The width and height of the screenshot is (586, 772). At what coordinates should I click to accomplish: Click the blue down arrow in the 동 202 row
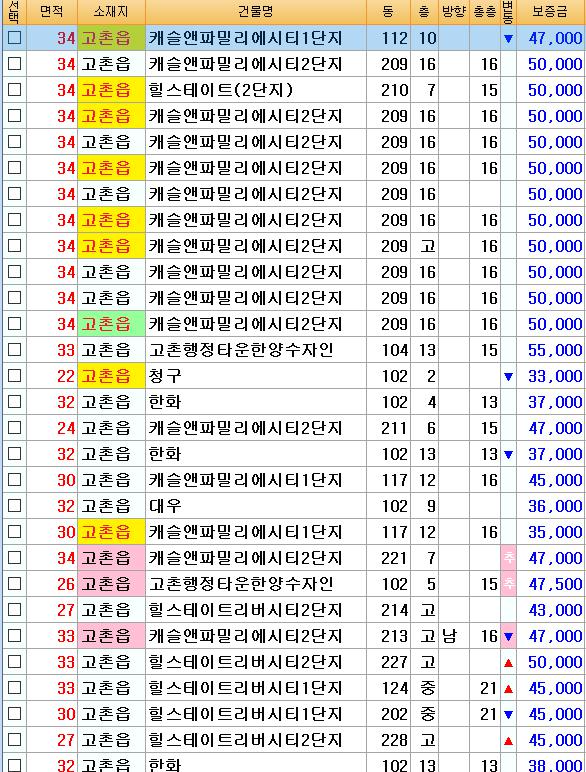tap(508, 714)
